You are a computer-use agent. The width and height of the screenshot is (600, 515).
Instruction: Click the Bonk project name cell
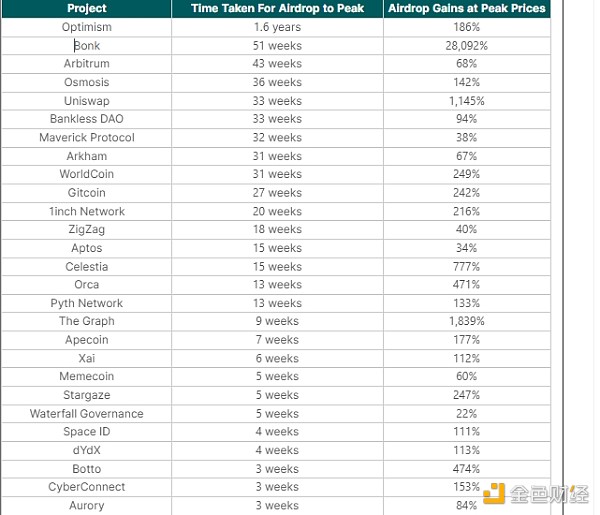point(87,46)
